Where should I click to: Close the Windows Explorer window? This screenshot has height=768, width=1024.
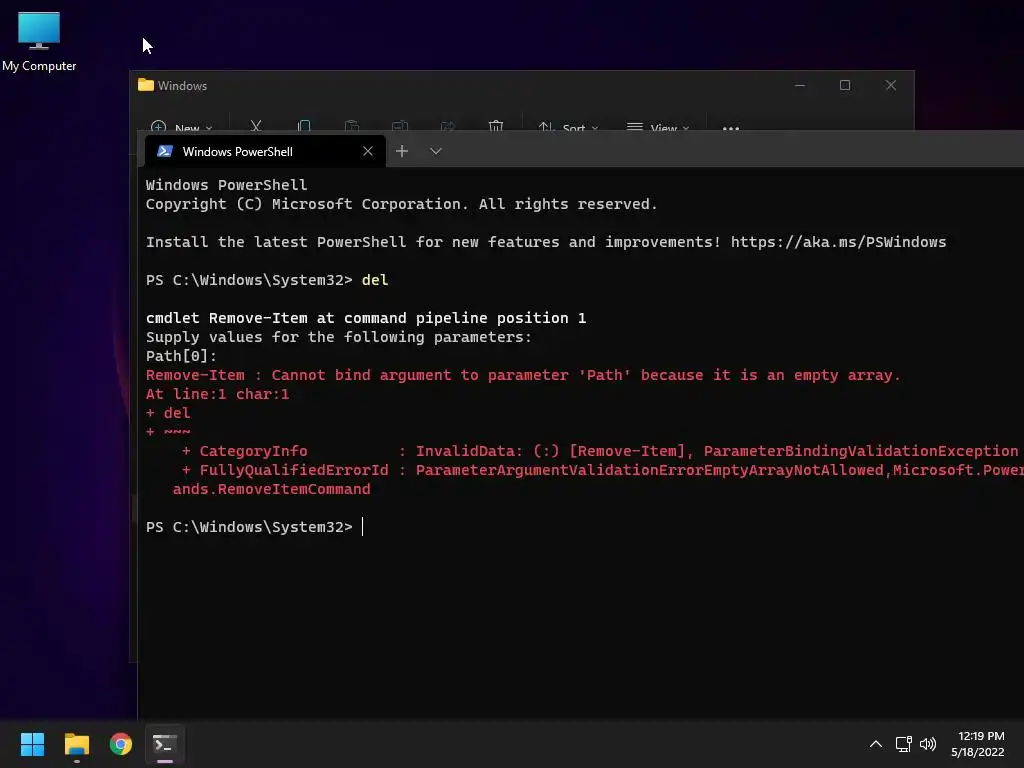891,86
